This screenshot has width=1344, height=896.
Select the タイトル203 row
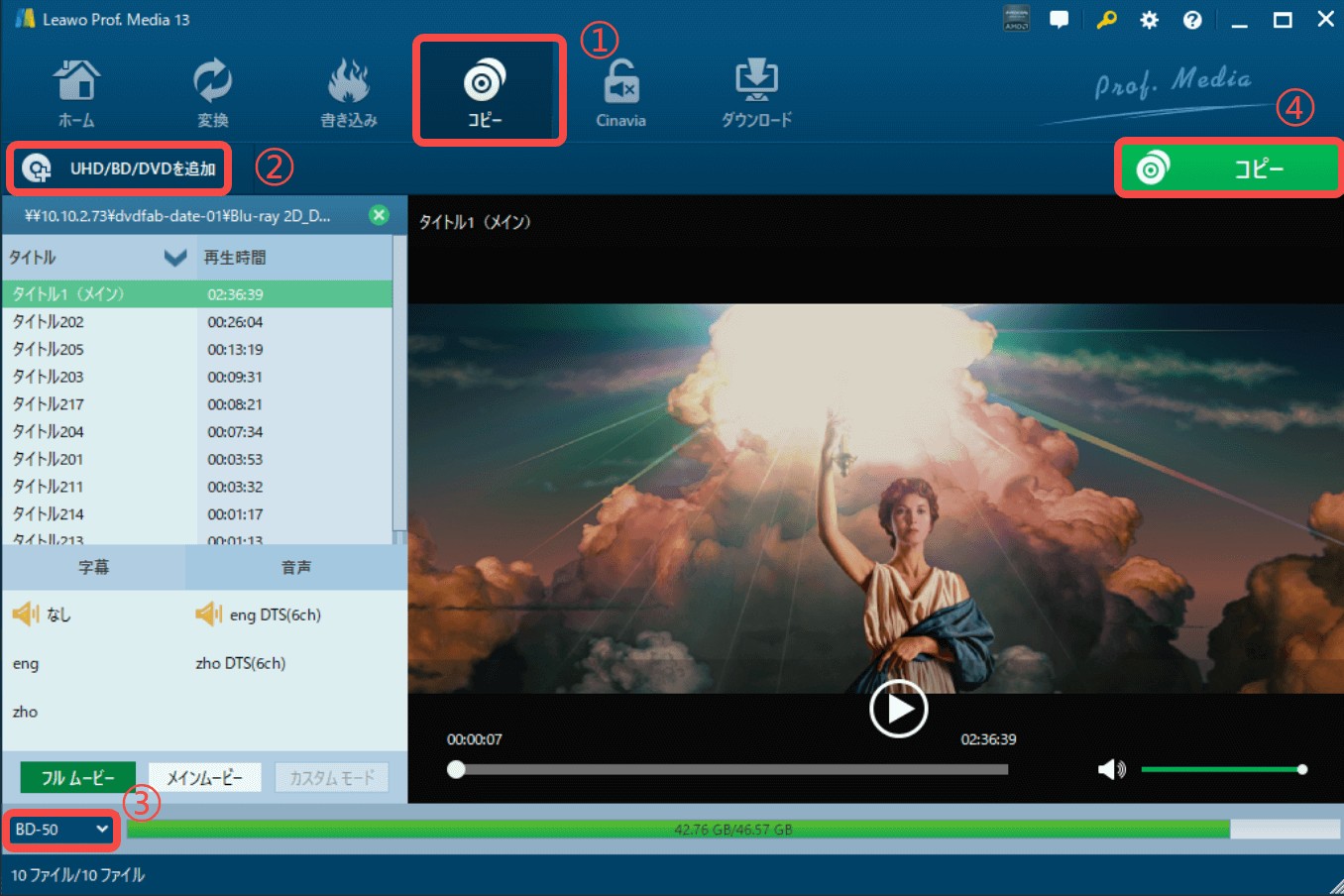(x=197, y=377)
